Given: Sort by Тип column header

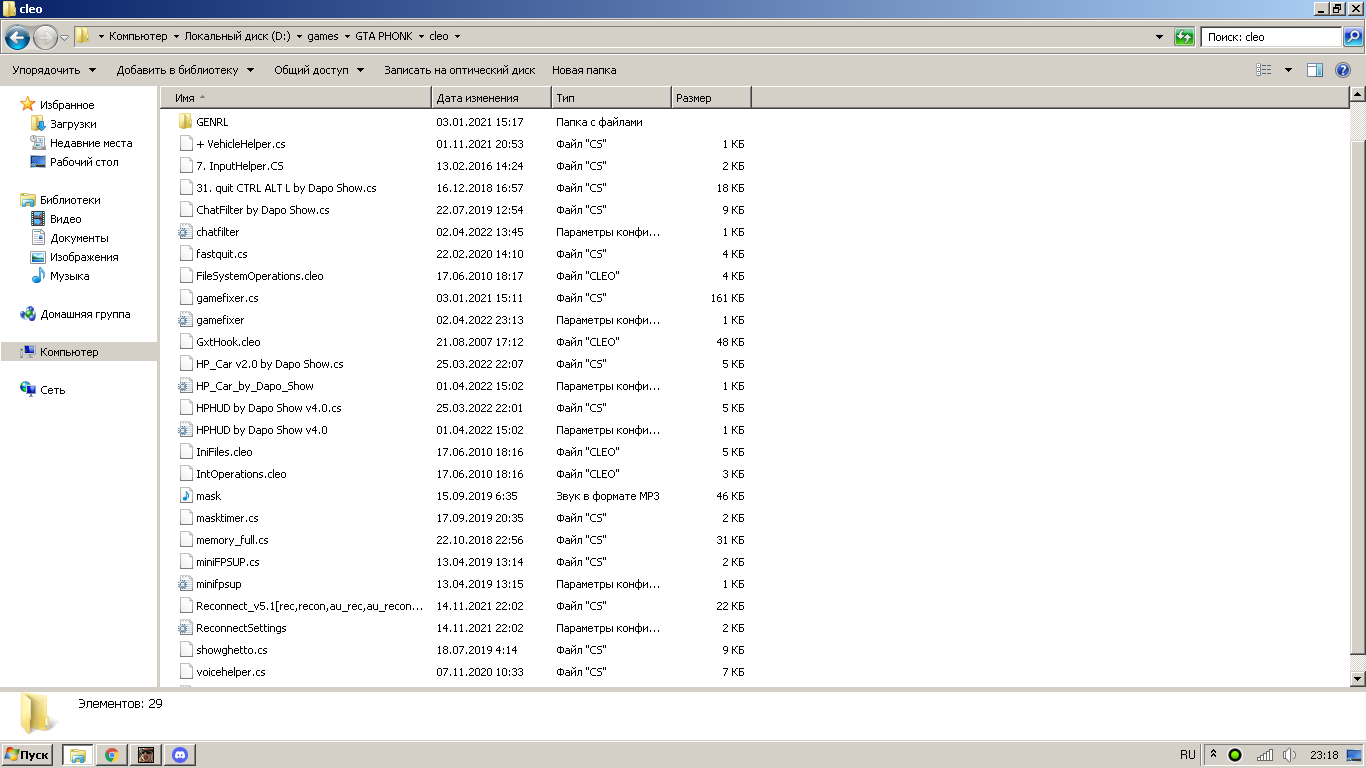Looking at the screenshot, I should [x=611, y=98].
